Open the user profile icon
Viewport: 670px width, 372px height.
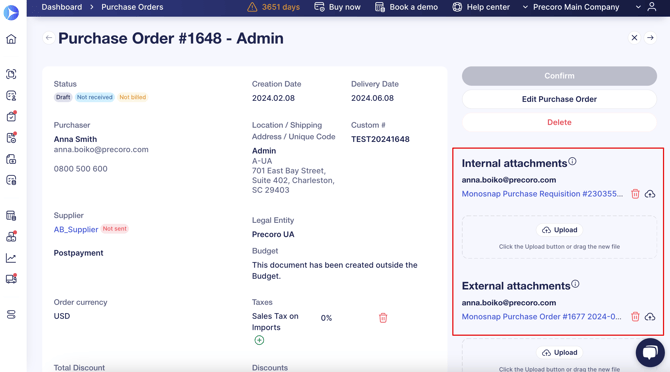(652, 7)
